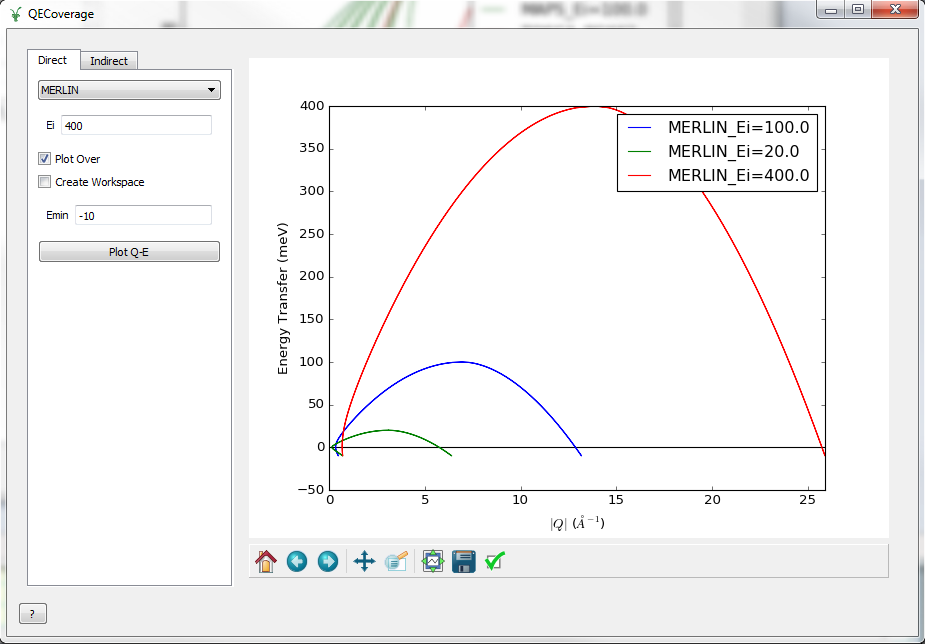This screenshot has height=644, width=925.
Task: Click into the Ei input field
Action: pos(136,125)
